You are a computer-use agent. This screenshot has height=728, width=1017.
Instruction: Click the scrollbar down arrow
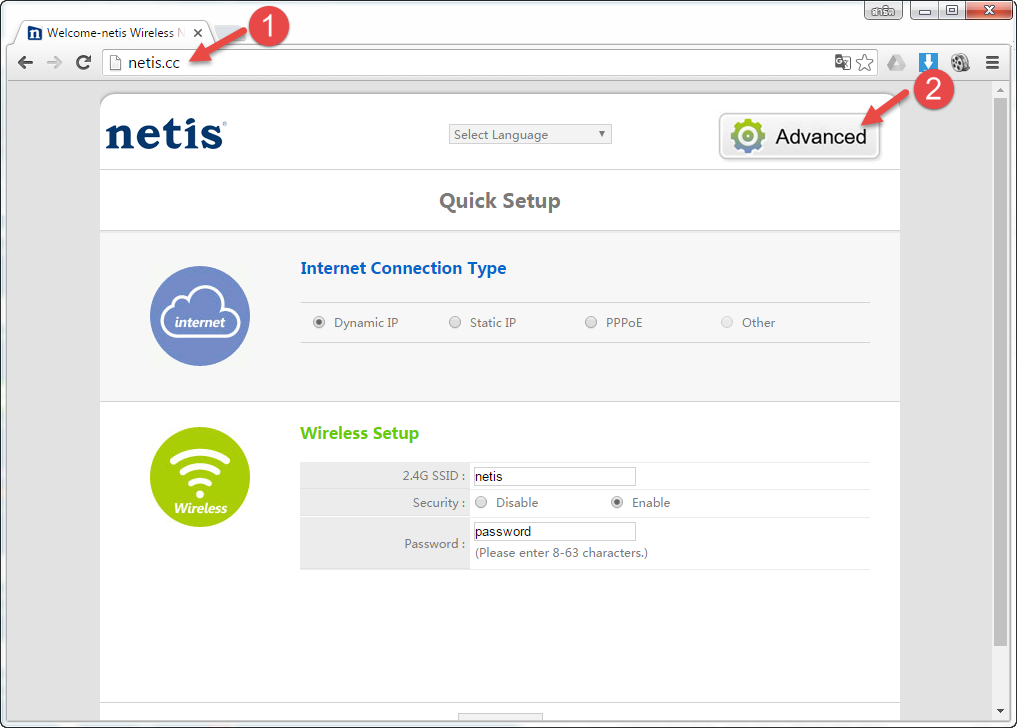[1000, 711]
